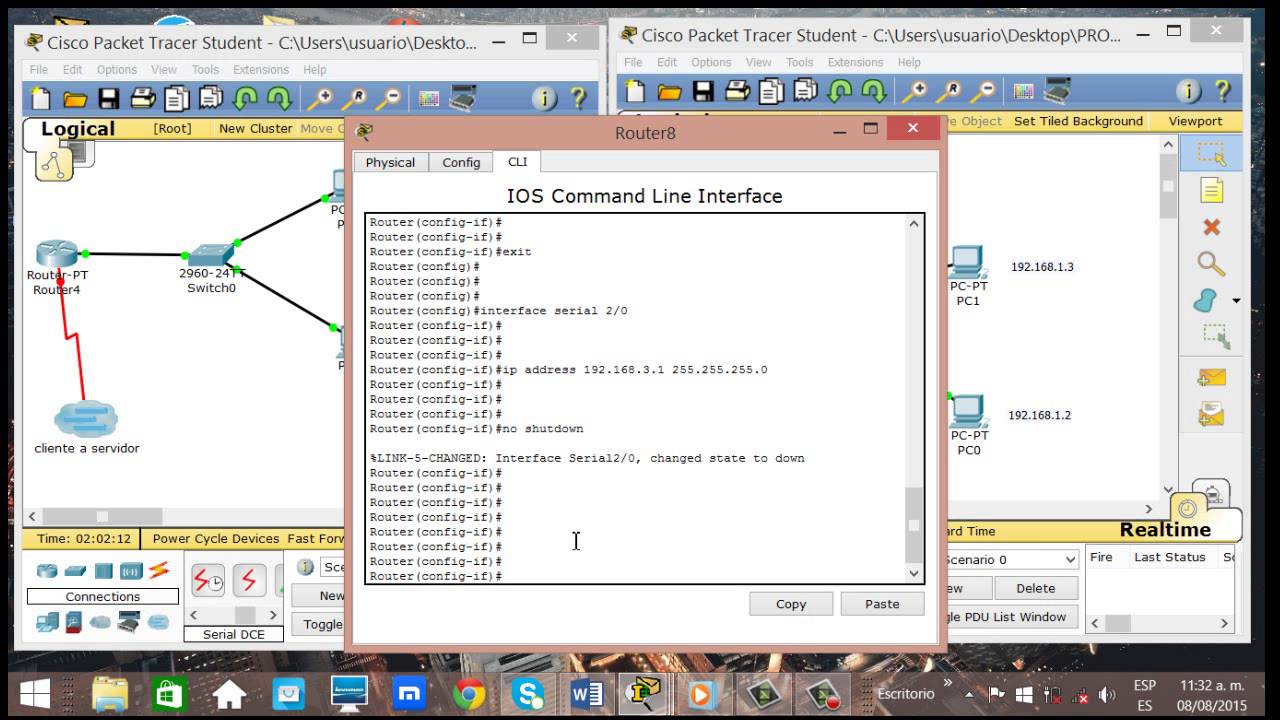Screen dimensions: 1280x720
Task: Pick Serial DCE cable with clock icon
Action: [x=208, y=580]
